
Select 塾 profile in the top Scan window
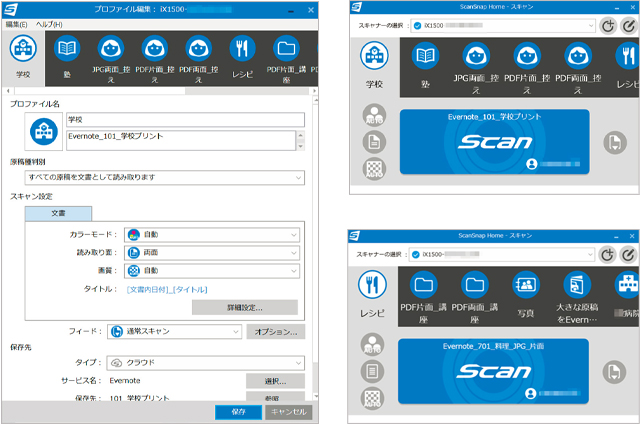click(x=425, y=66)
